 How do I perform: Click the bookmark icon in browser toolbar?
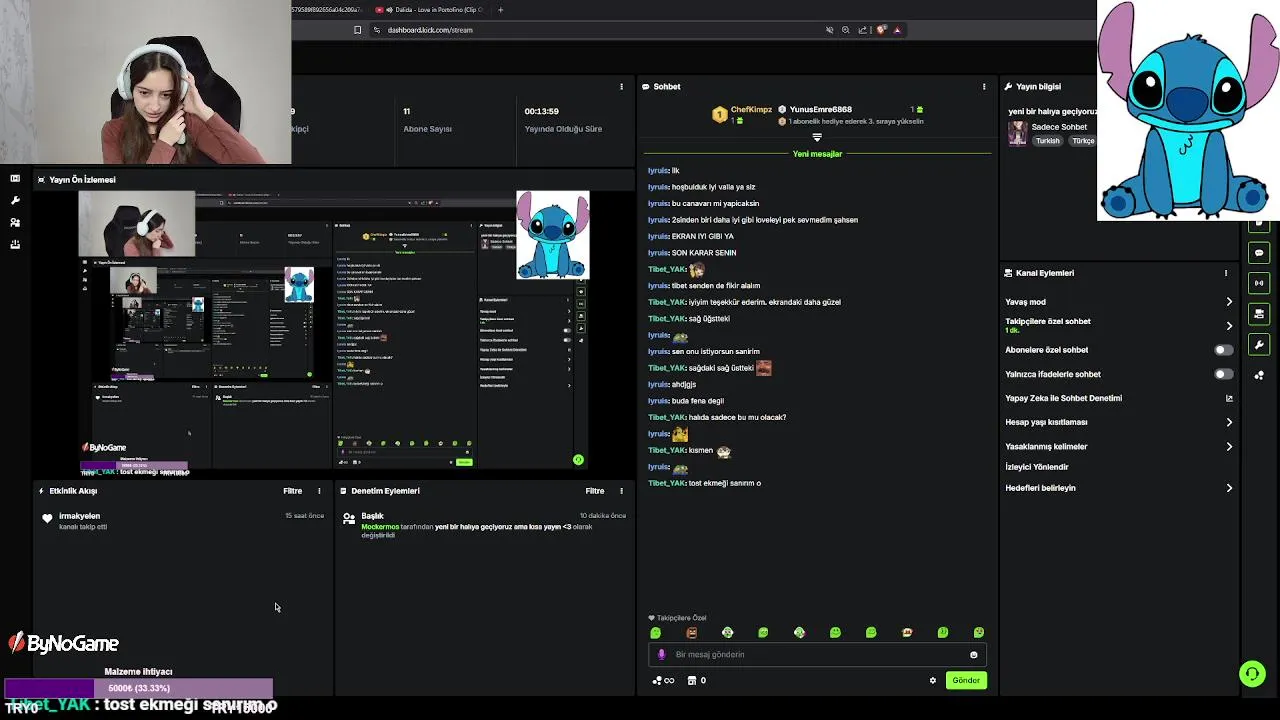[x=357, y=30]
